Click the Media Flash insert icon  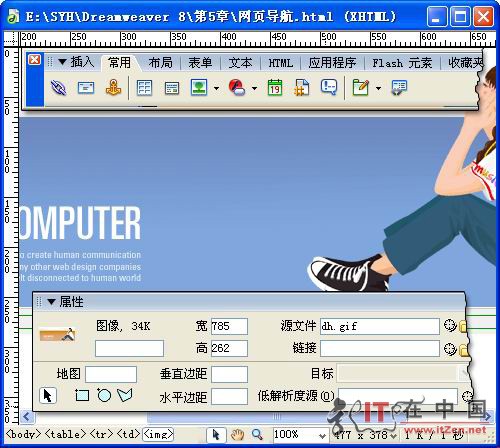[x=237, y=88]
